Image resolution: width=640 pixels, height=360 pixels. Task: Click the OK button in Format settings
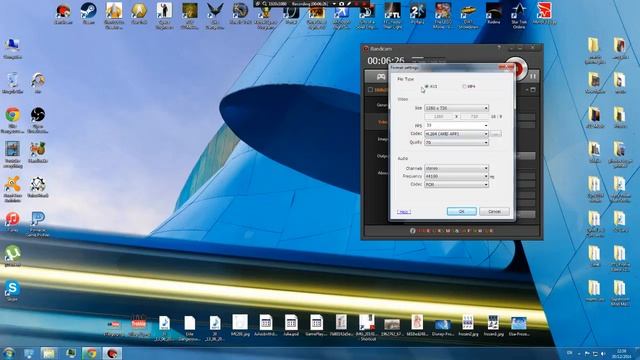coord(462,211)
